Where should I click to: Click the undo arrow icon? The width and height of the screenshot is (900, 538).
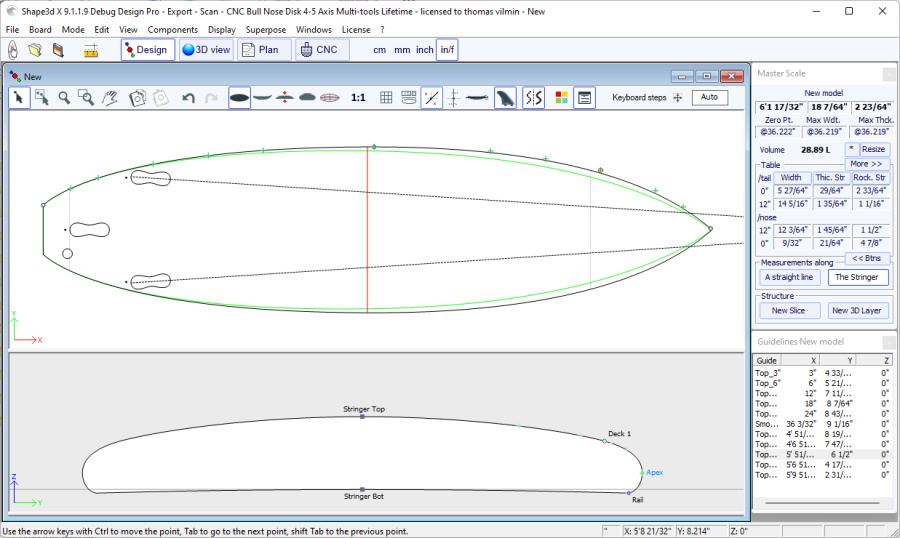pyautogui.click(x=188, y=97)
